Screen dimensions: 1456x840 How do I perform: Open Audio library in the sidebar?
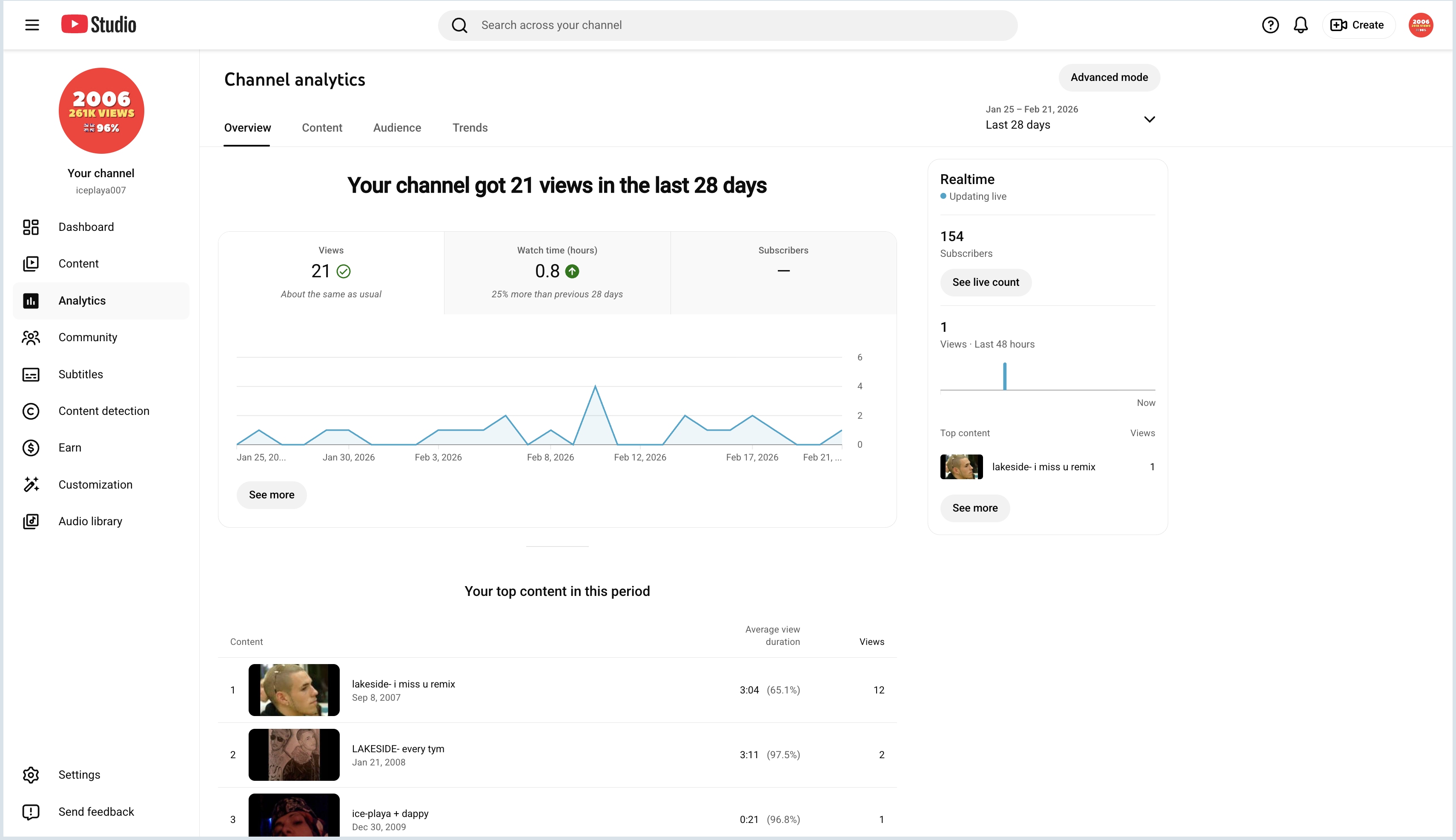click(101, 521)
